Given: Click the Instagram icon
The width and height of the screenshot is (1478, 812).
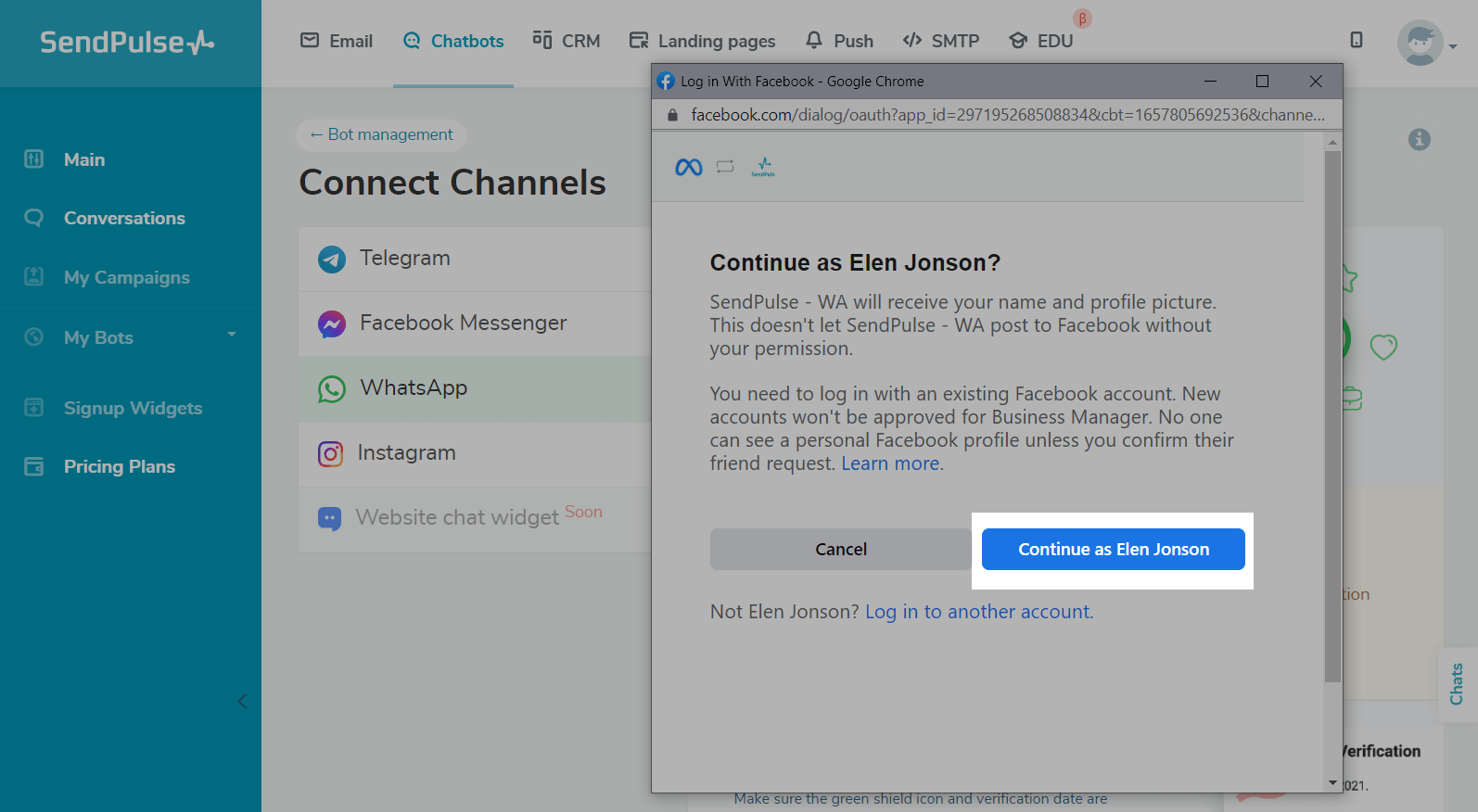Looking at the screenshot, I should coord(331,453).
